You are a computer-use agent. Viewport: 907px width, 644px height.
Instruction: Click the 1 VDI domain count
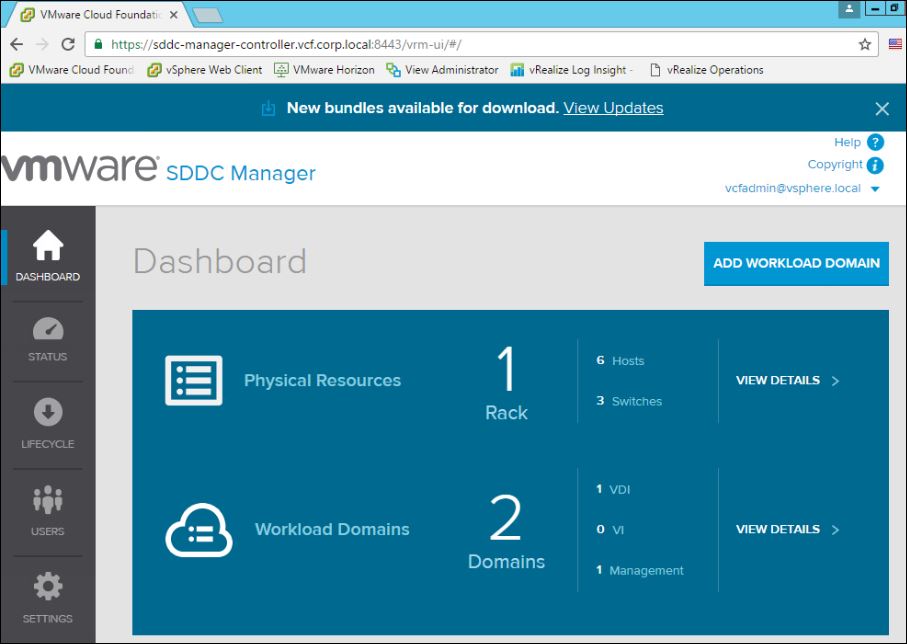613,490
